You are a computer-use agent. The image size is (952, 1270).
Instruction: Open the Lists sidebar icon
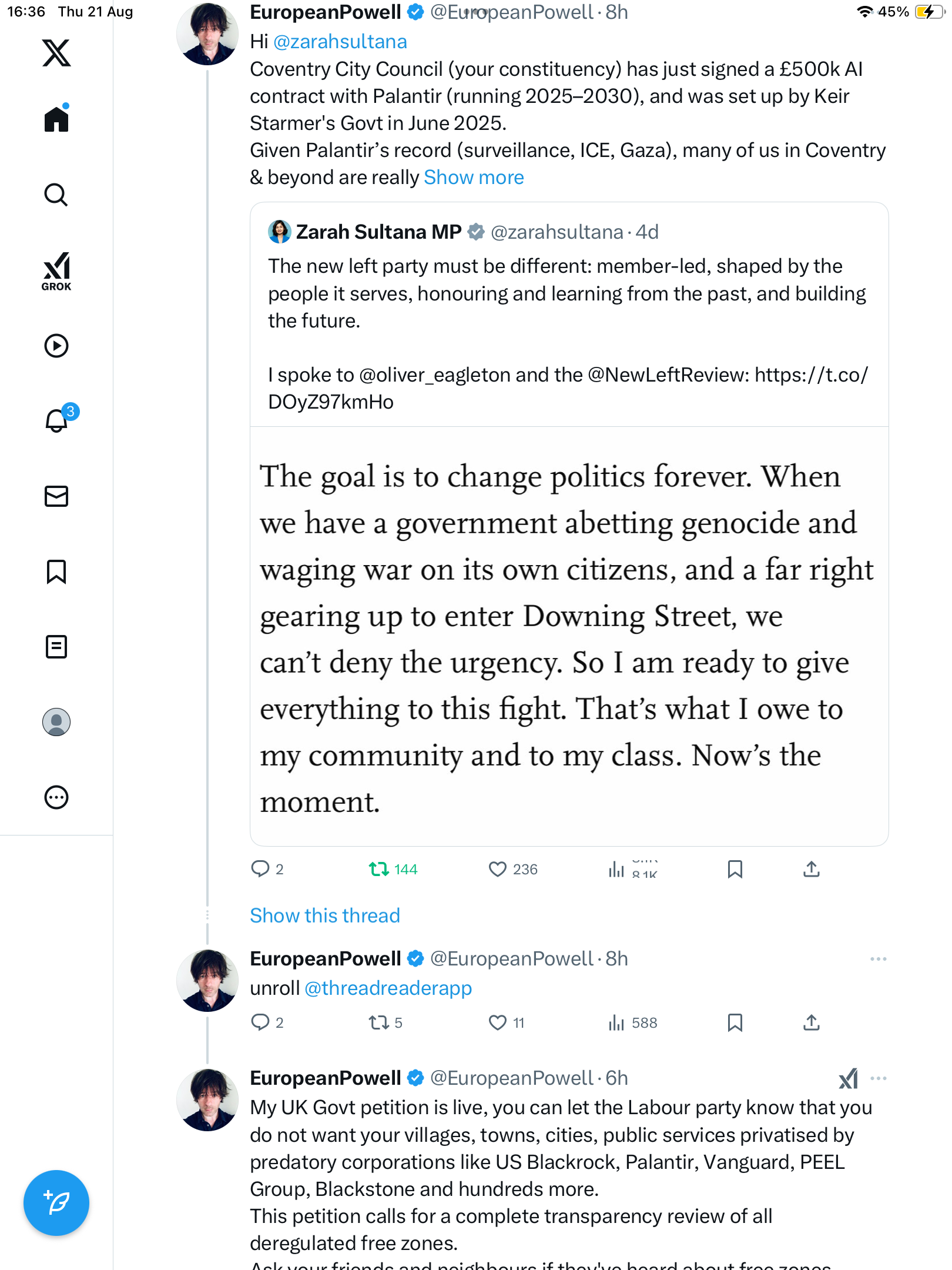pos(56,647)
